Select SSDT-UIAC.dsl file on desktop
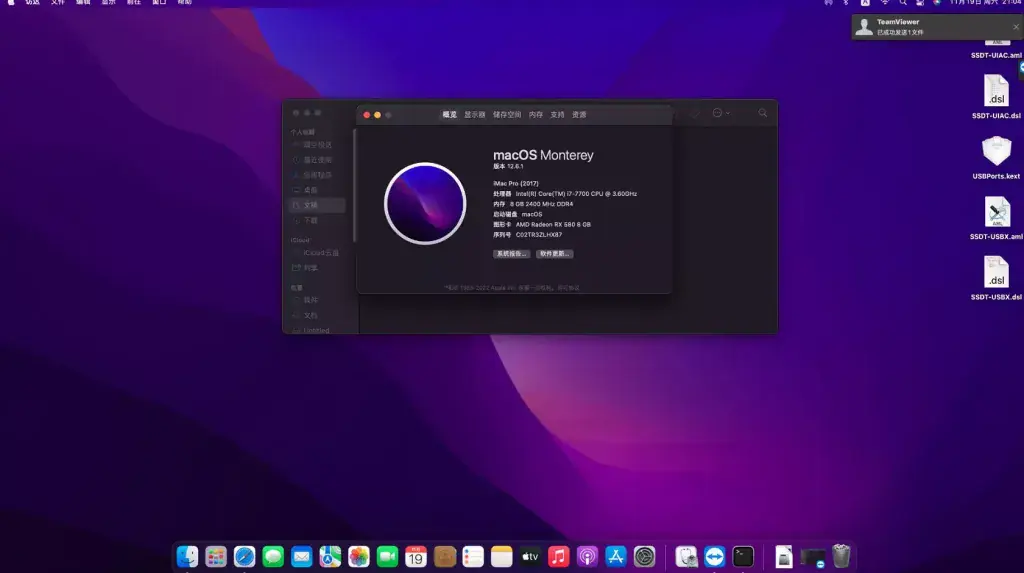This screenshot has width=1024, height=573. (997, 97)
